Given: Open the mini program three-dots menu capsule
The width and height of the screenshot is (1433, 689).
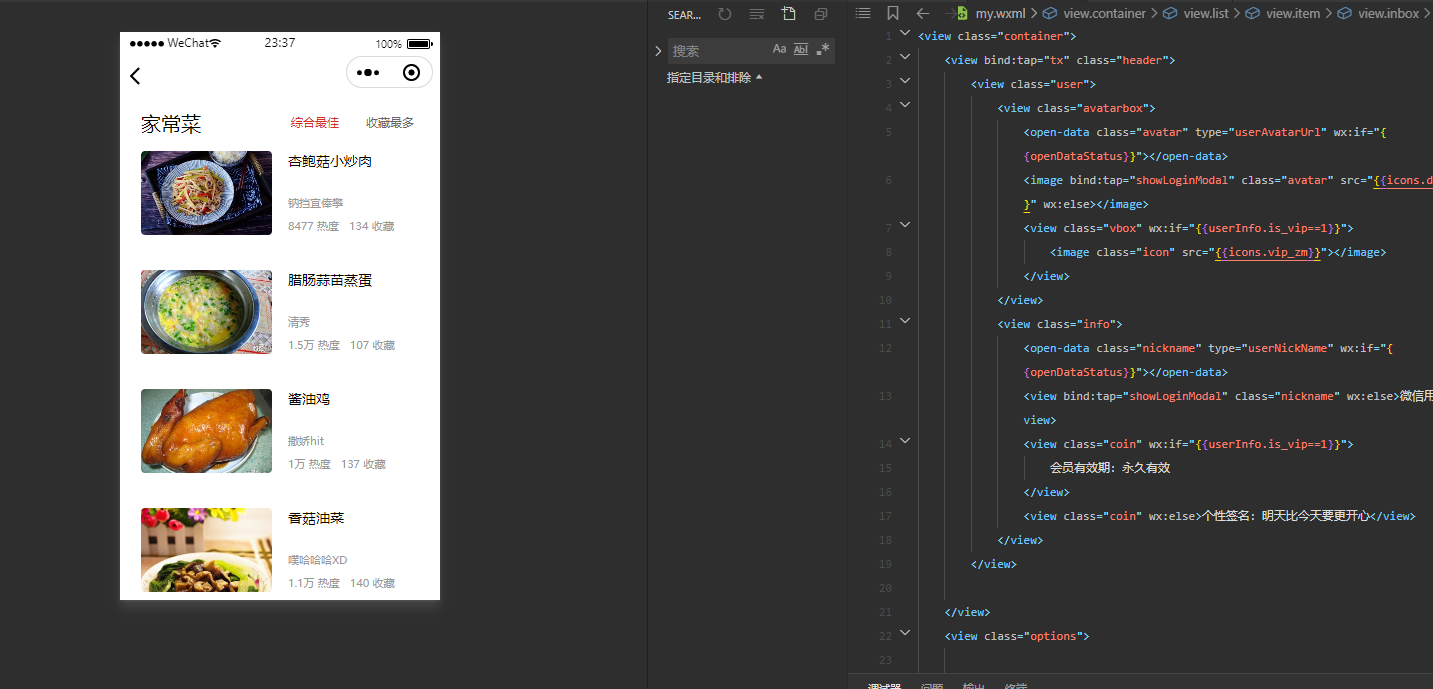Looking at the screenshot, I should pos(368,73).
